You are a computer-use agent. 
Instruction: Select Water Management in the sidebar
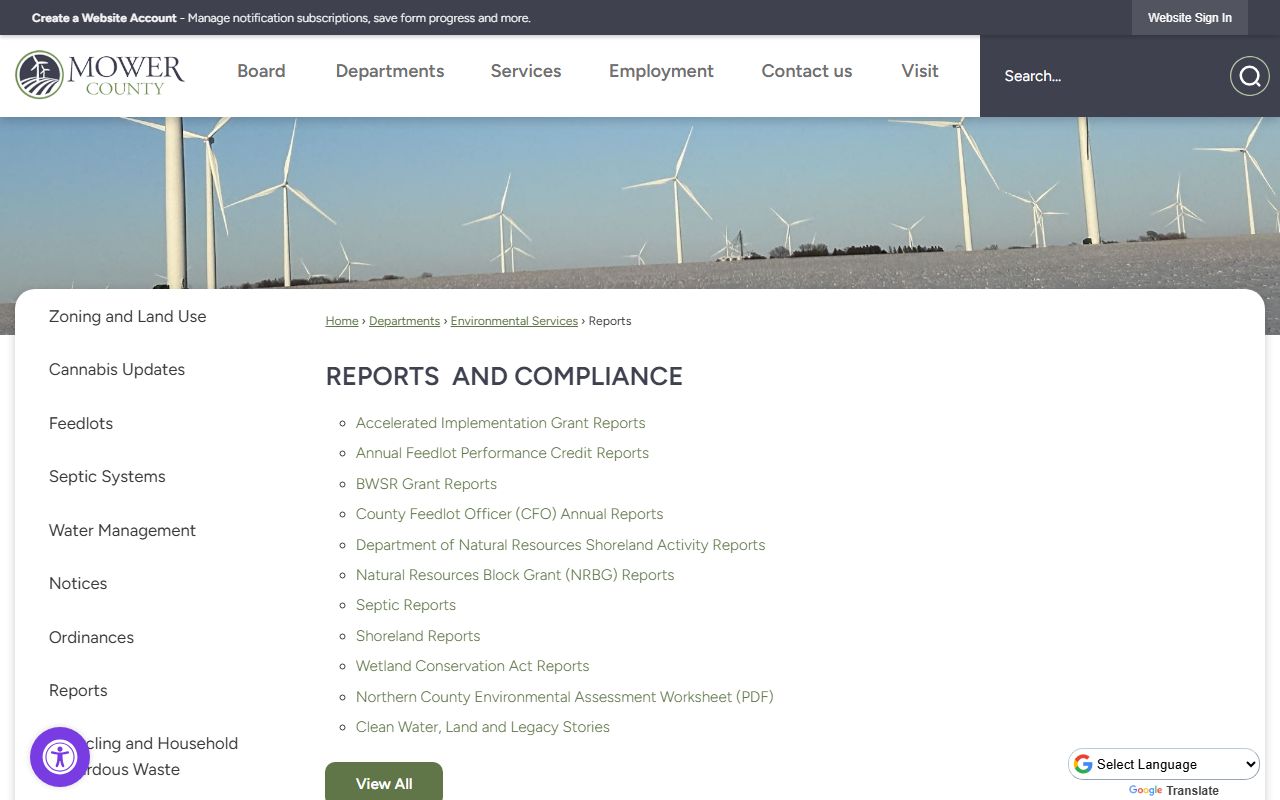pos(122,530)
